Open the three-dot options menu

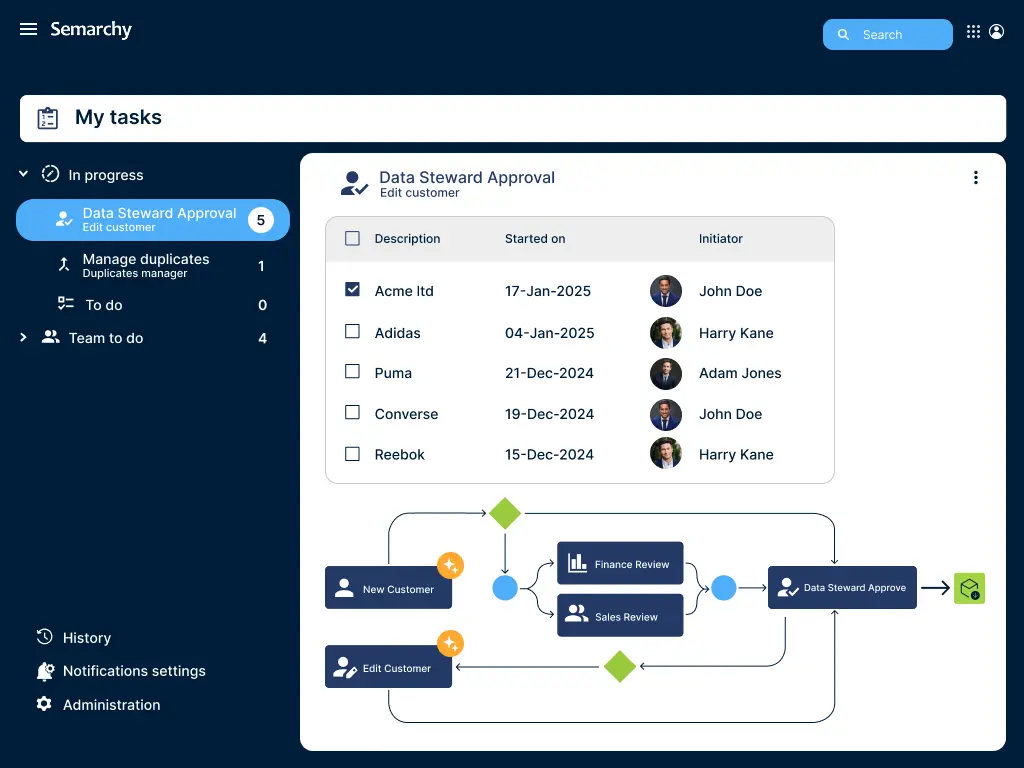pos(976,178)
